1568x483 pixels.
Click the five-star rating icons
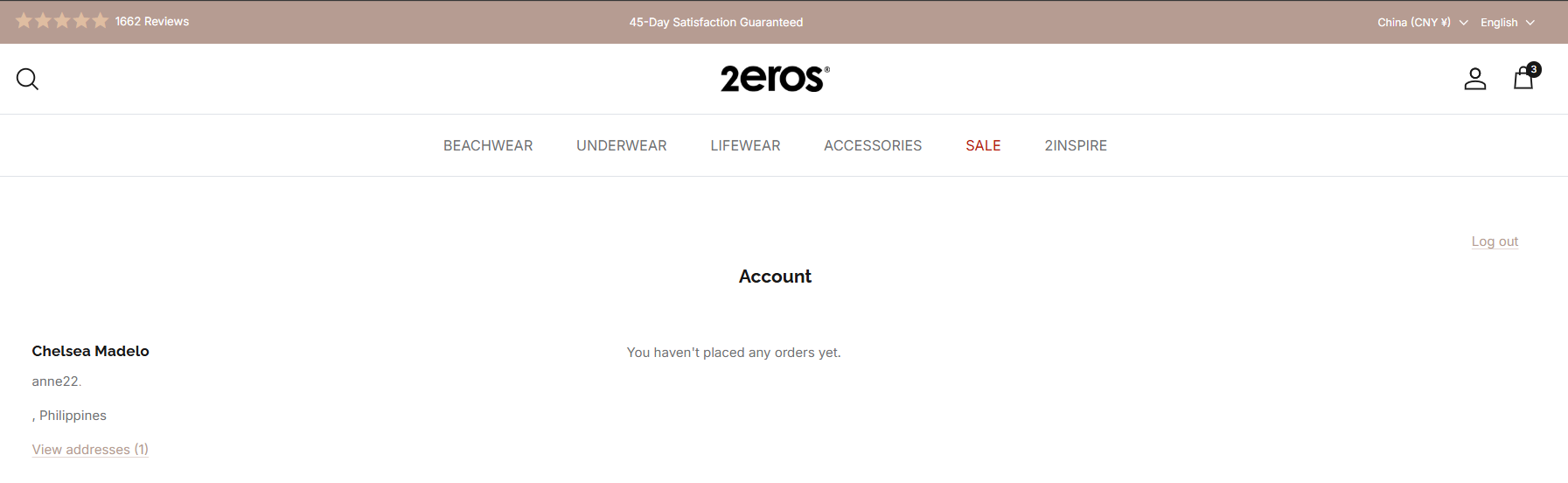(62, 21)
